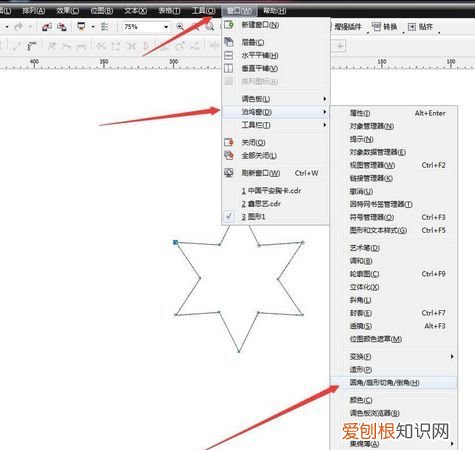Open the 帮助(H) menu

pyautogui.click(x=274, y=11)
